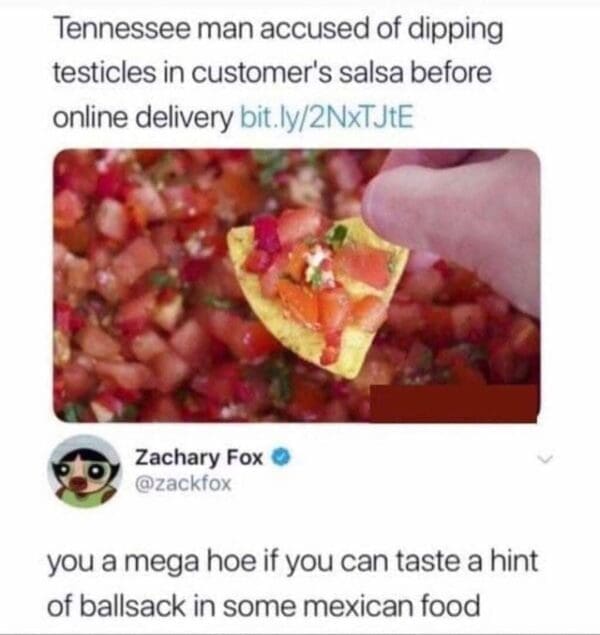Click the "testicles in customer's salsa" line
This screenshot has width=600, height=635.
273,73
